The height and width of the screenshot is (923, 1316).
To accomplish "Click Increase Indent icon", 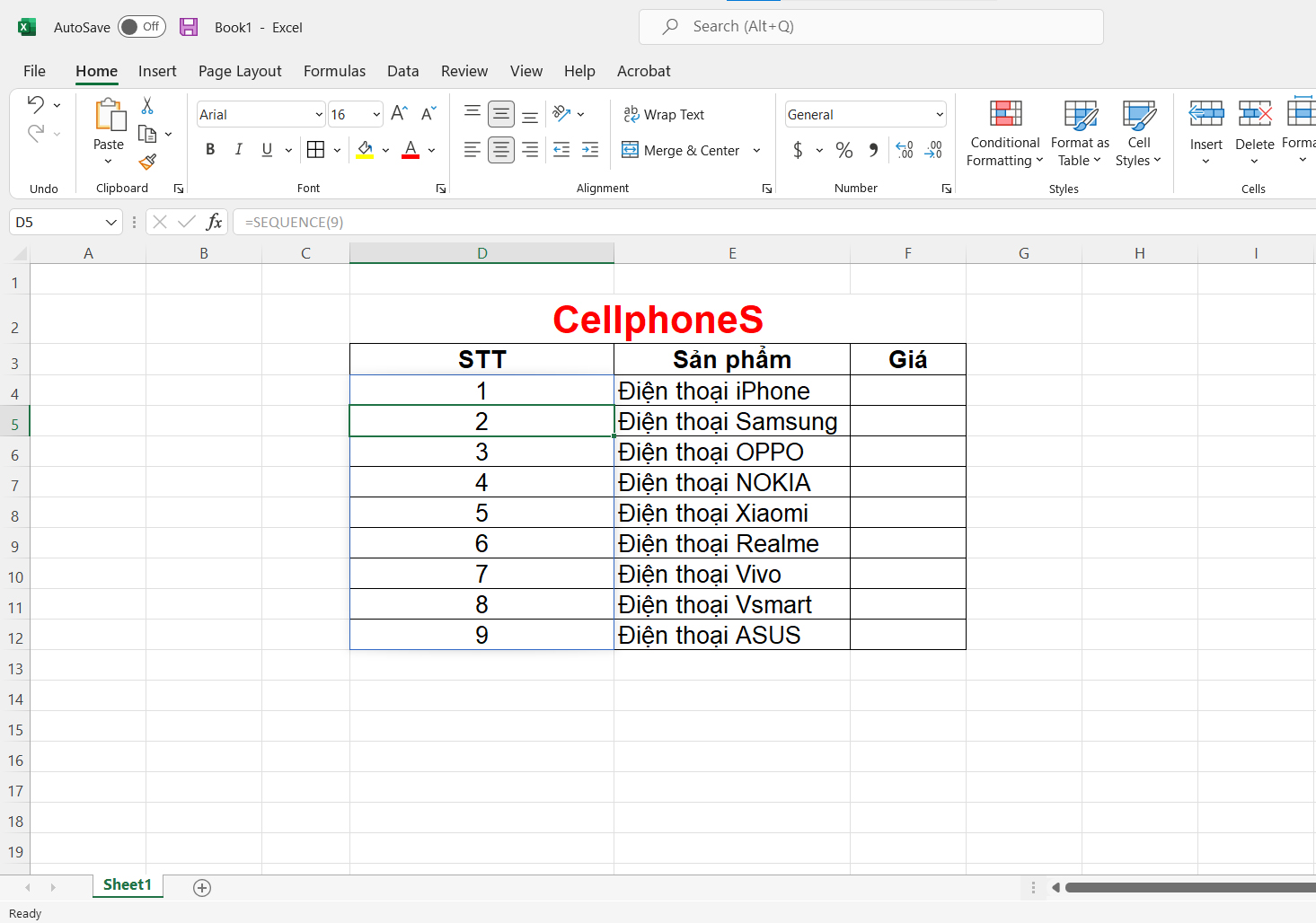I will click(590, 150).
